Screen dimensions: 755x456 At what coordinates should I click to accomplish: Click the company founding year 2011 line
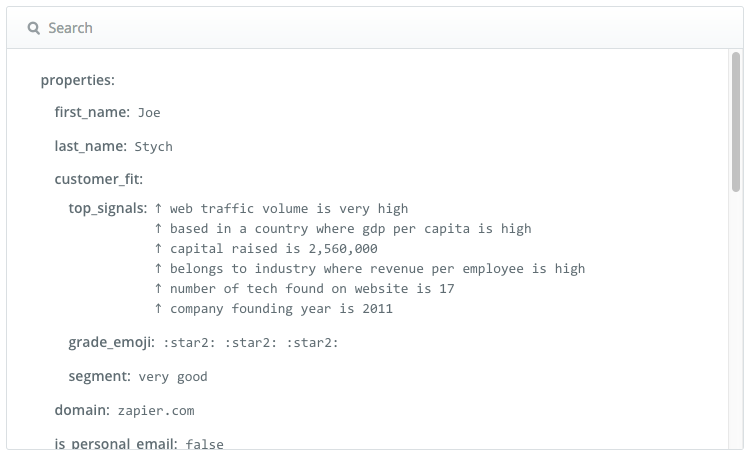[x=273, y=309]
